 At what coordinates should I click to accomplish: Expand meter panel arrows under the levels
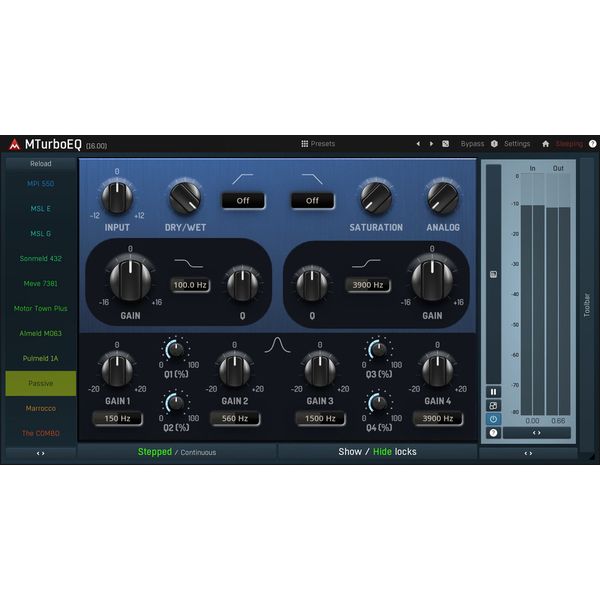(536, 433)
